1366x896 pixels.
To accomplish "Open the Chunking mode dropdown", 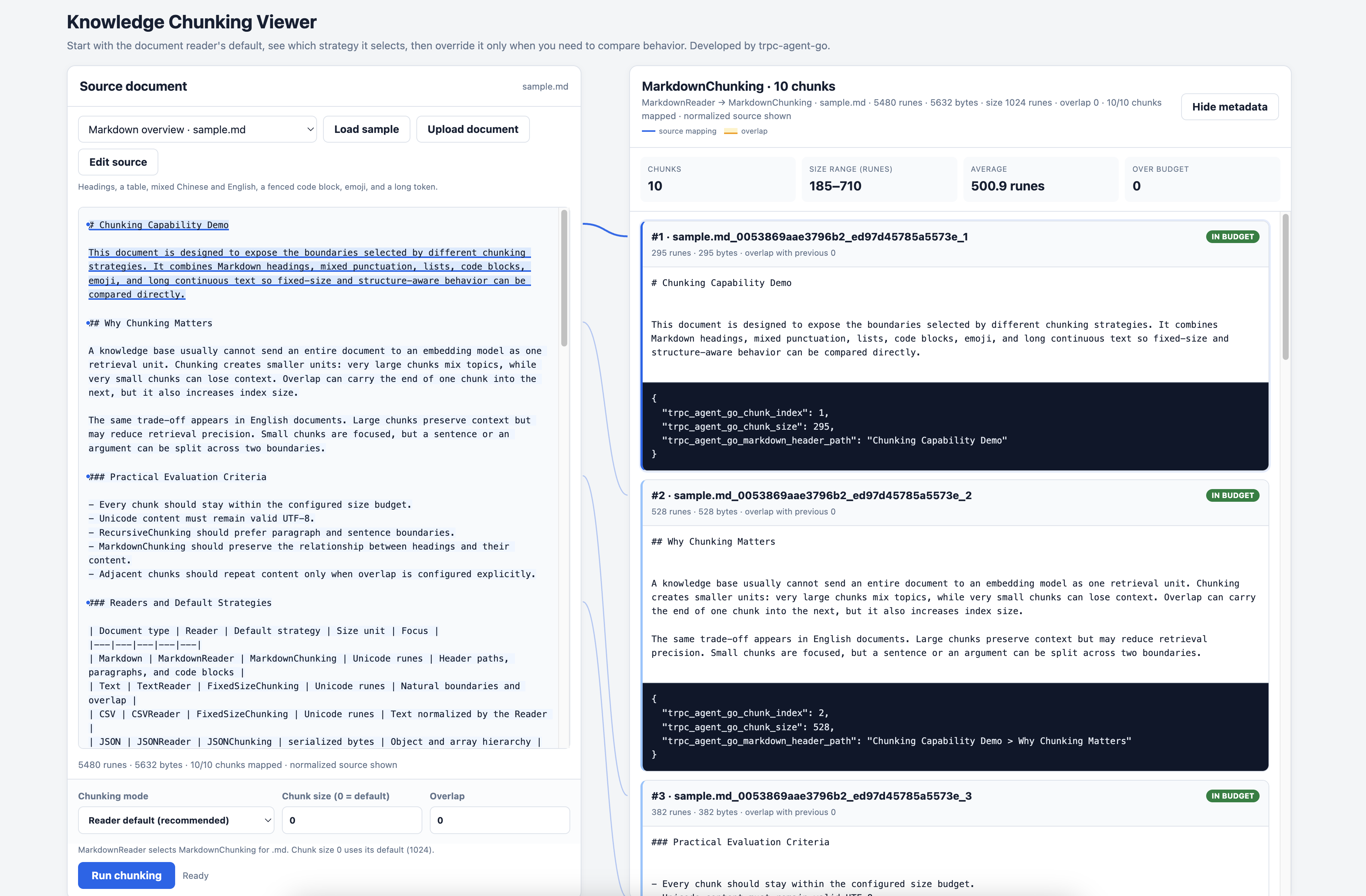I will pos(176,820).
